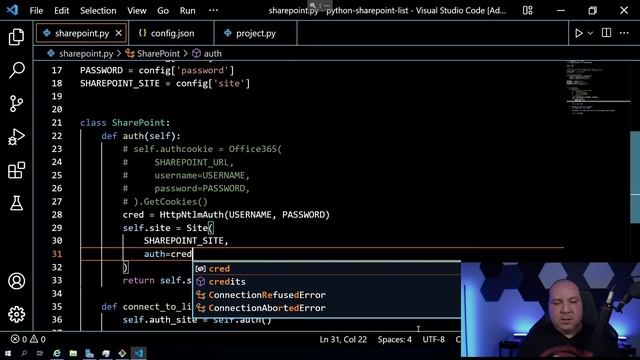Open the Edit menu

pyautogui.click(x=62, y=11)
